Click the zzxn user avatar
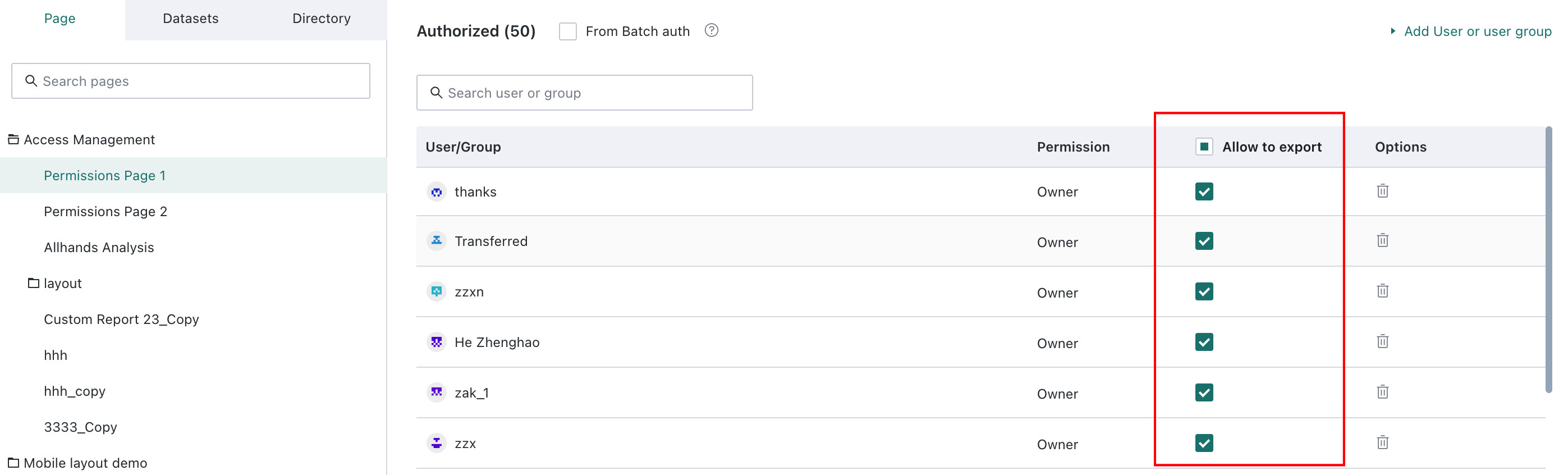 437,292
